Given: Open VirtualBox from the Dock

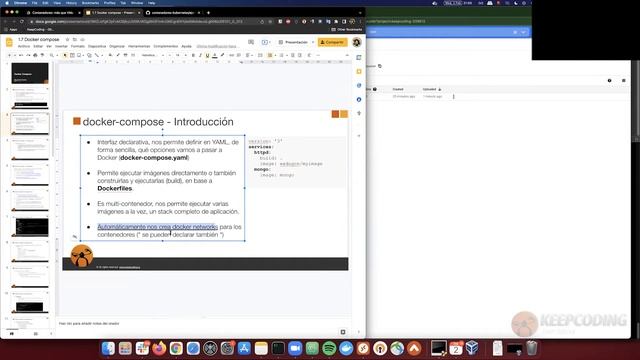Looking at the screenshot, I should point(472,348).
